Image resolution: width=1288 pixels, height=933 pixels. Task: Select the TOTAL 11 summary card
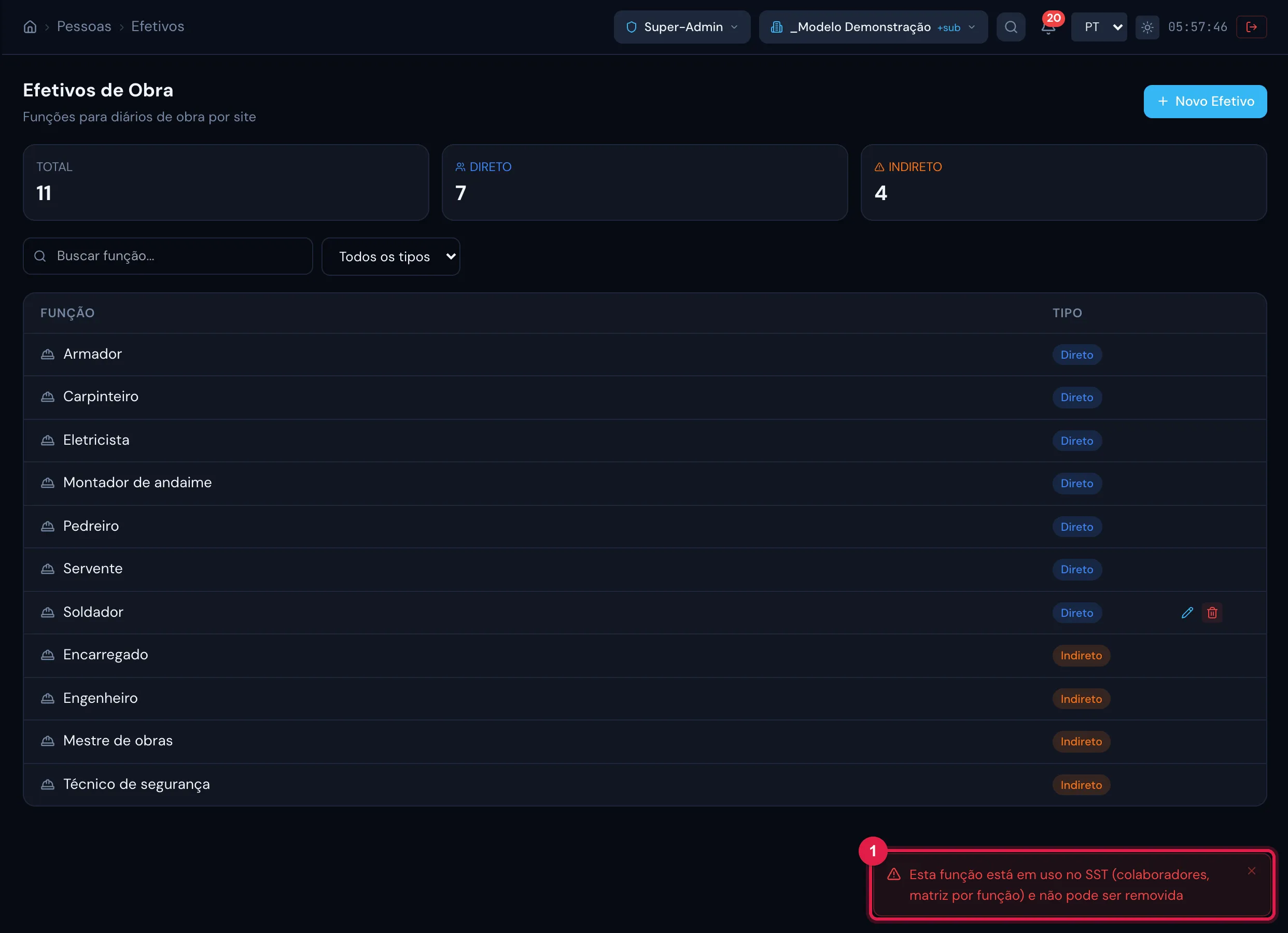(x=226, y=182)
